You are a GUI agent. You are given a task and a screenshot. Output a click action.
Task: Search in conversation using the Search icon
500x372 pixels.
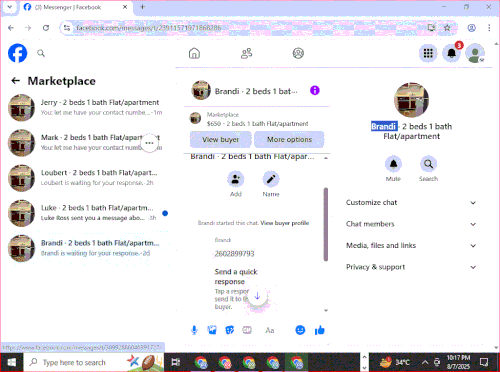428,164
